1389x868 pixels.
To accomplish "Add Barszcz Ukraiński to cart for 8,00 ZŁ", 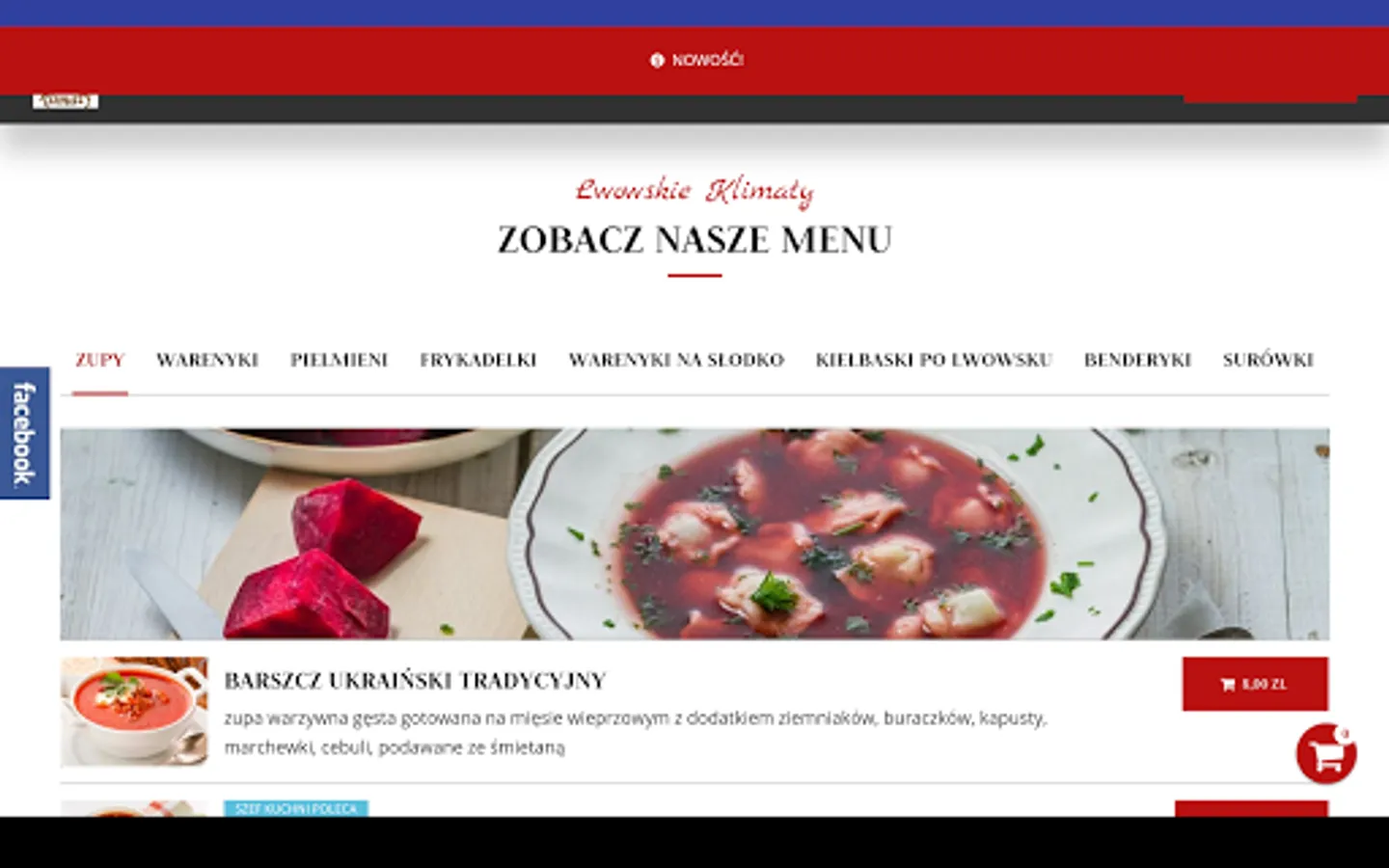I will coord(1255,684).
